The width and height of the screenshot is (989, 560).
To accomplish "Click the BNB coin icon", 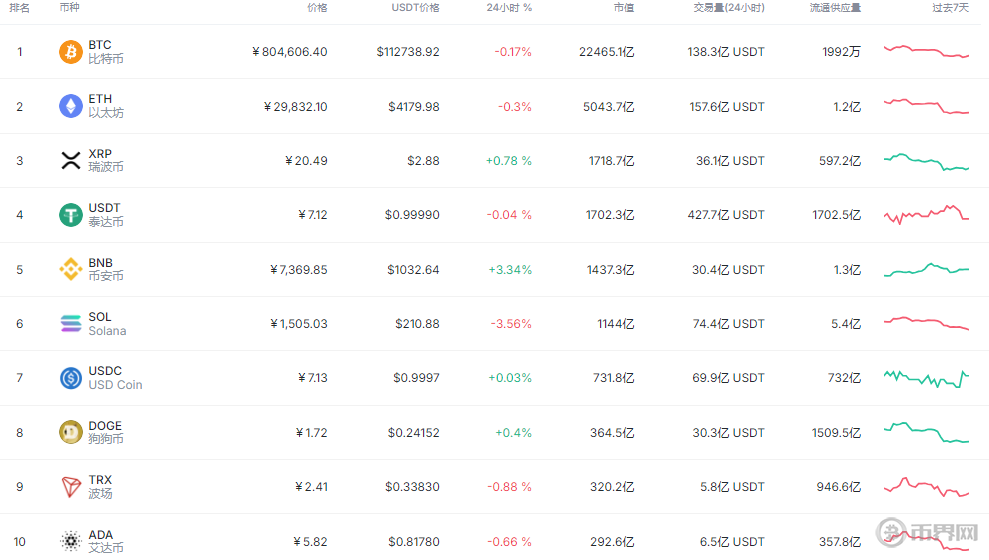I will point(71,269).
